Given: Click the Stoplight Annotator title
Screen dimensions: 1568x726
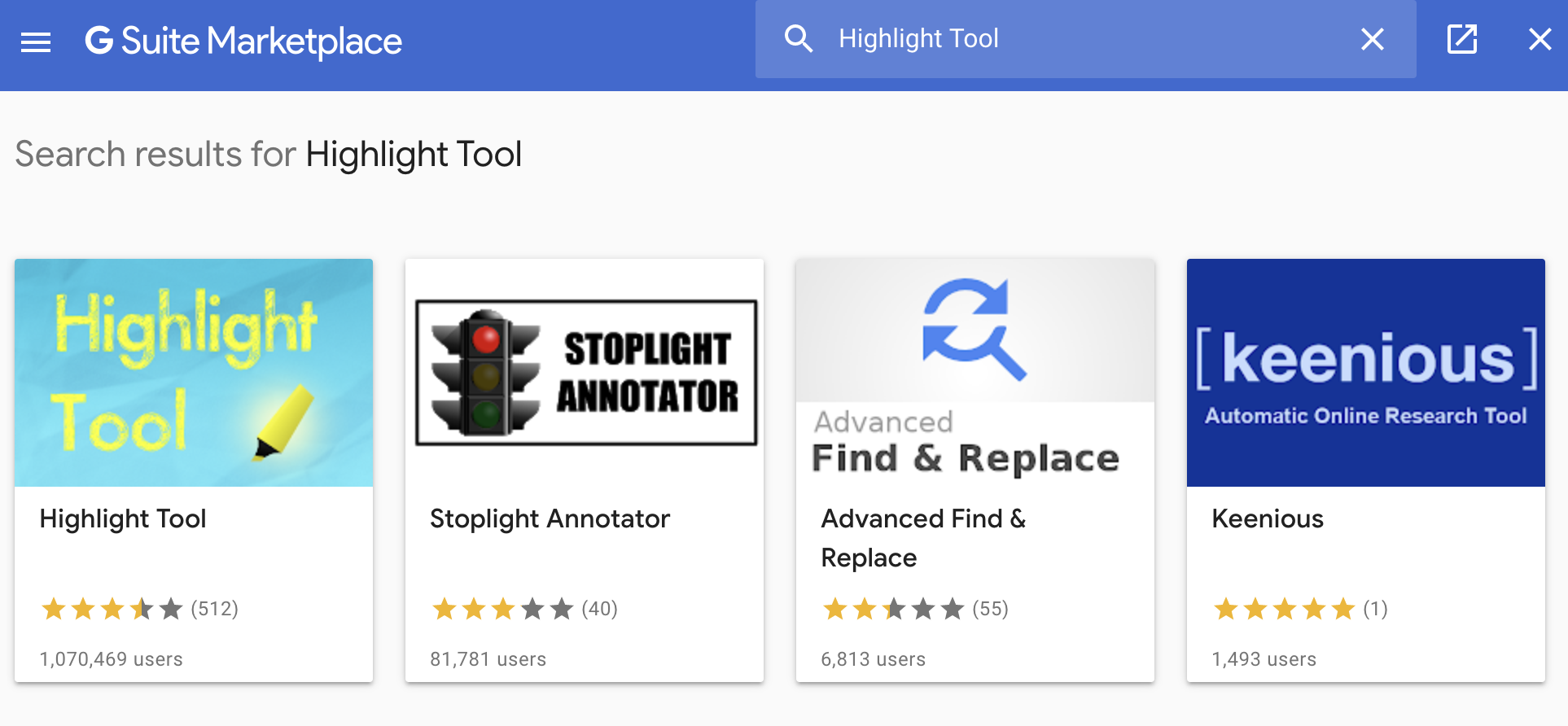Looking at the screenshot, I should coord(550,518).
